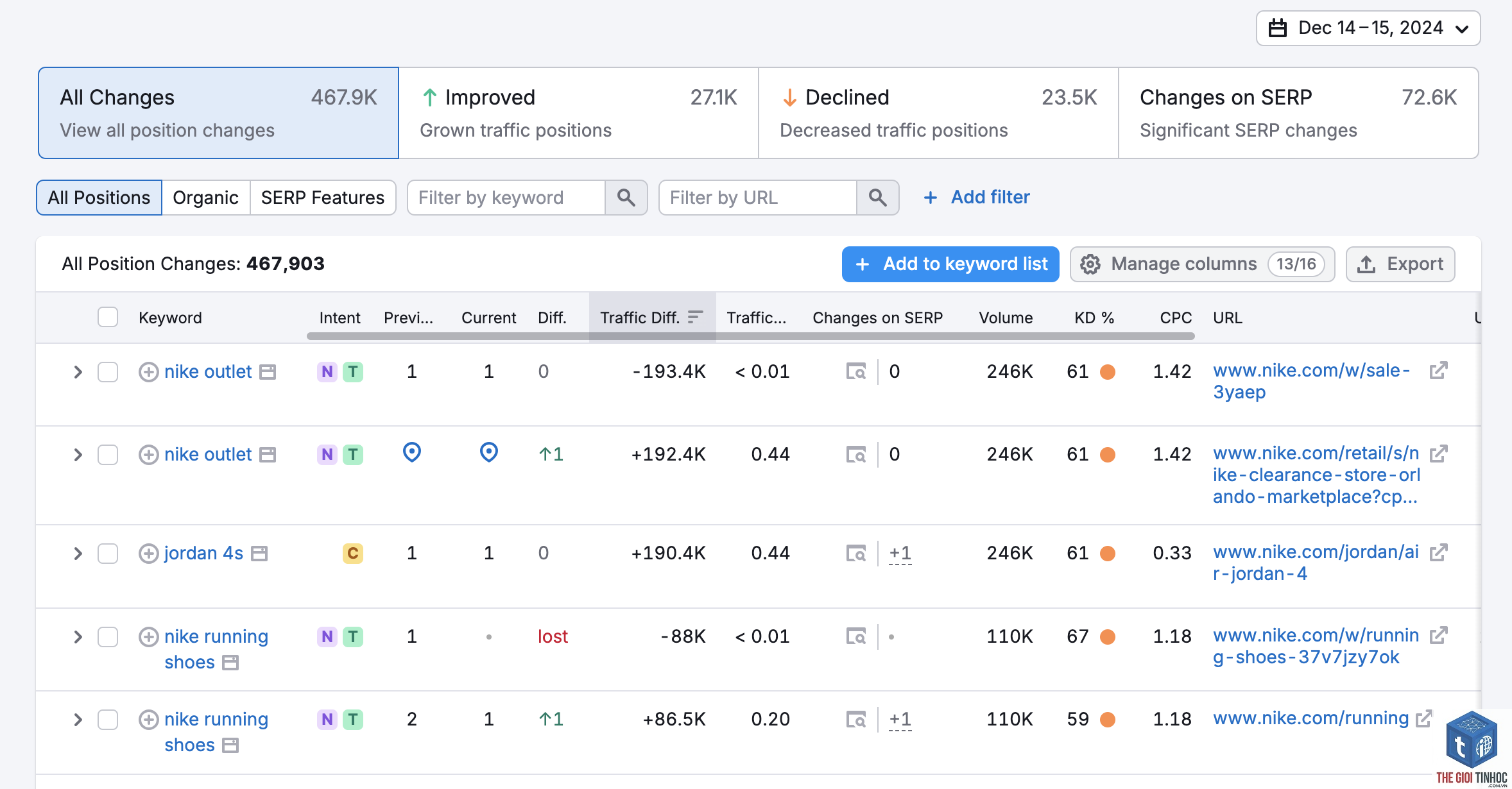Click the plus icon beside jordan 4s

(x=149, y=554)
